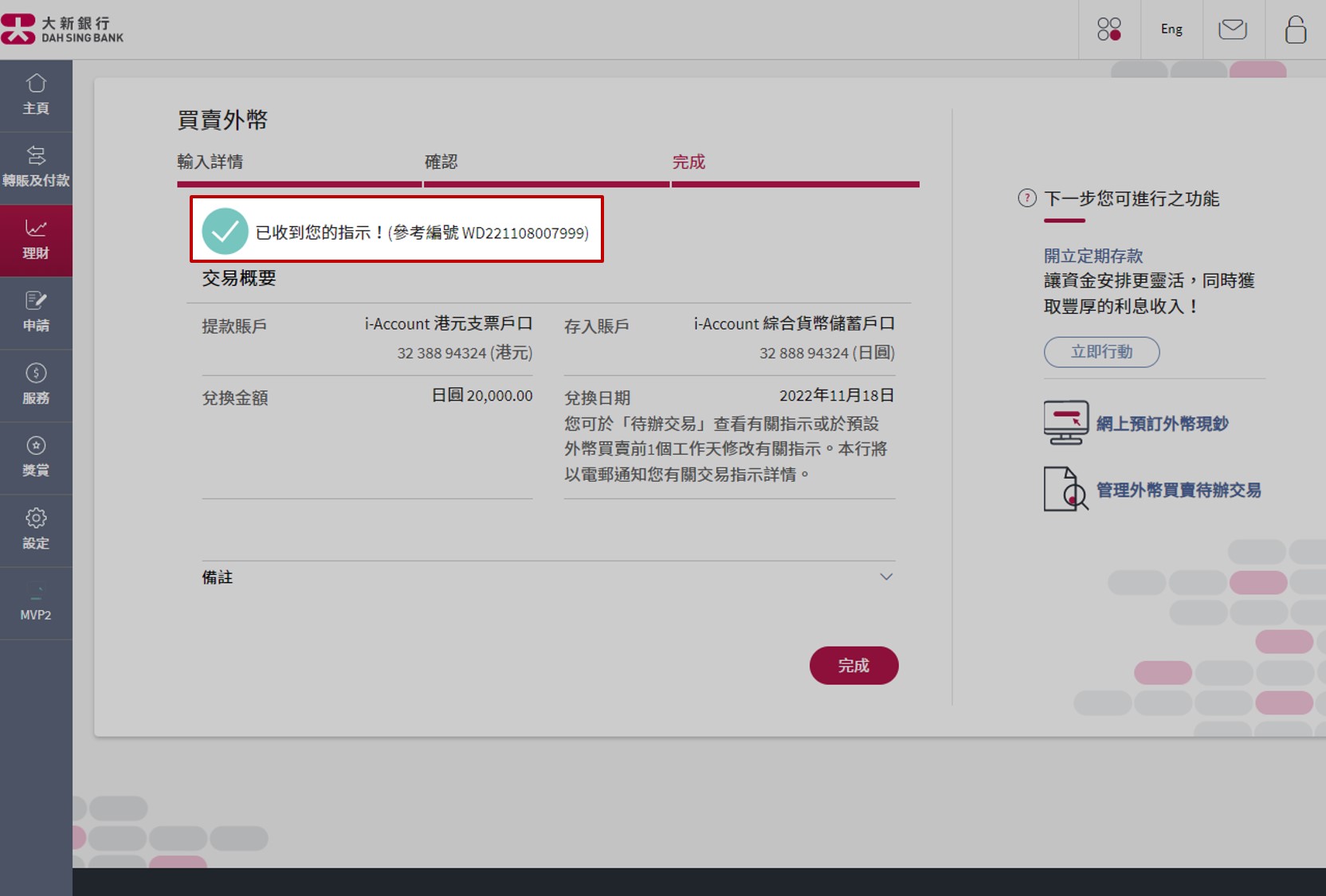
Task: Open 轉賬及付款 from the sidebar
Action: point(36,166)
